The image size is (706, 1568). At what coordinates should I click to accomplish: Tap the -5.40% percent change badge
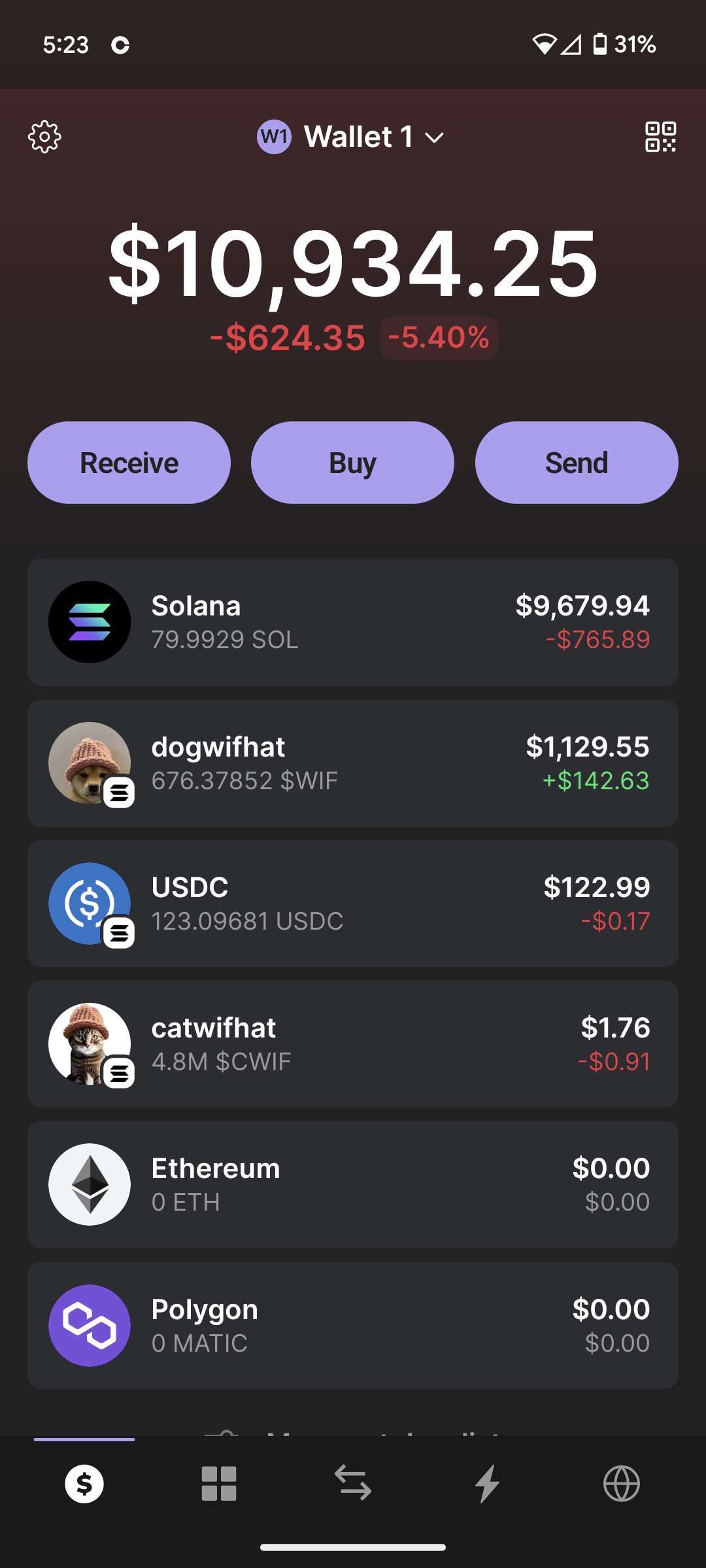[x=439, y=338]
